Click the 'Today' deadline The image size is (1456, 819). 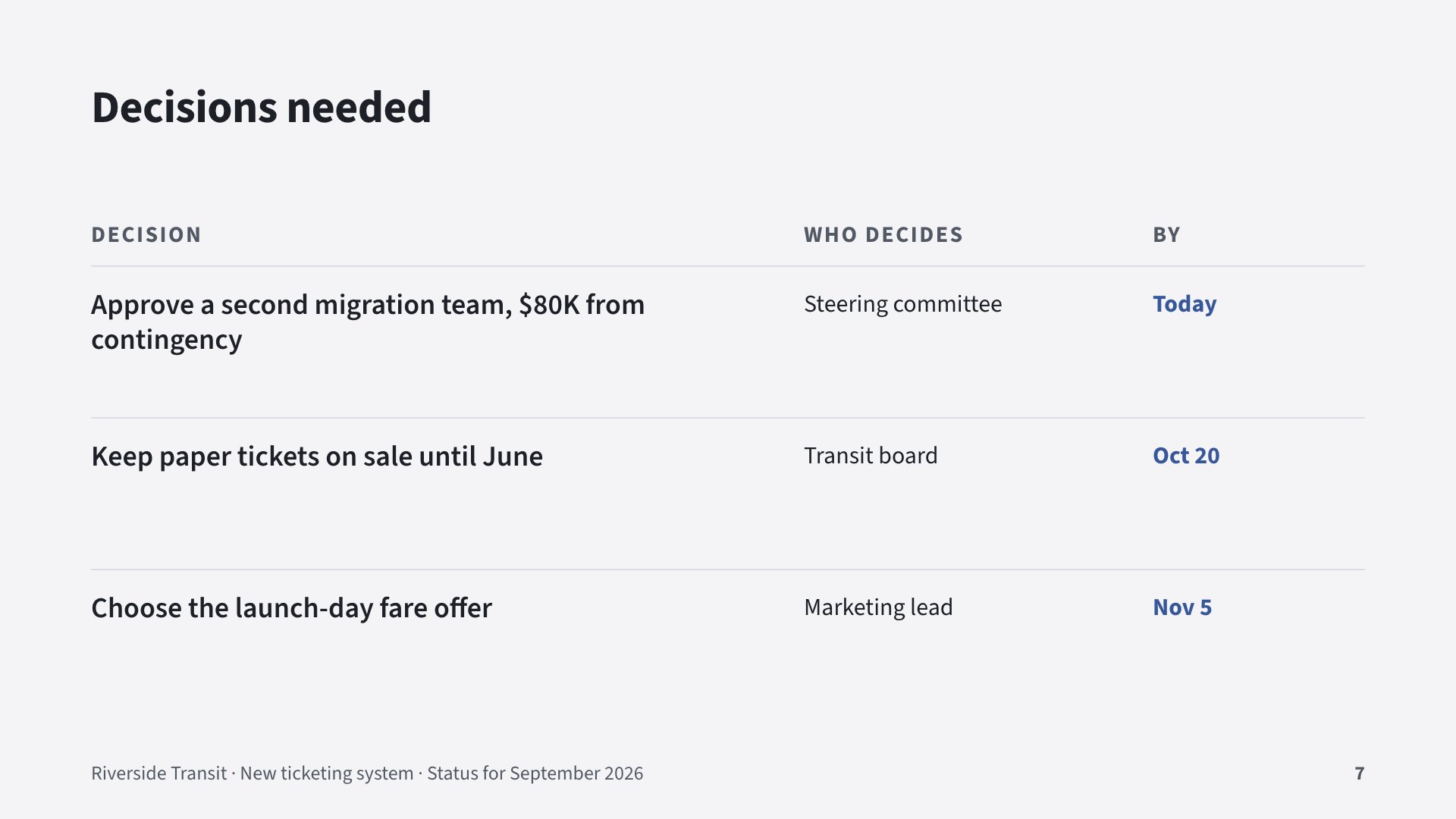pos(1185,304)
